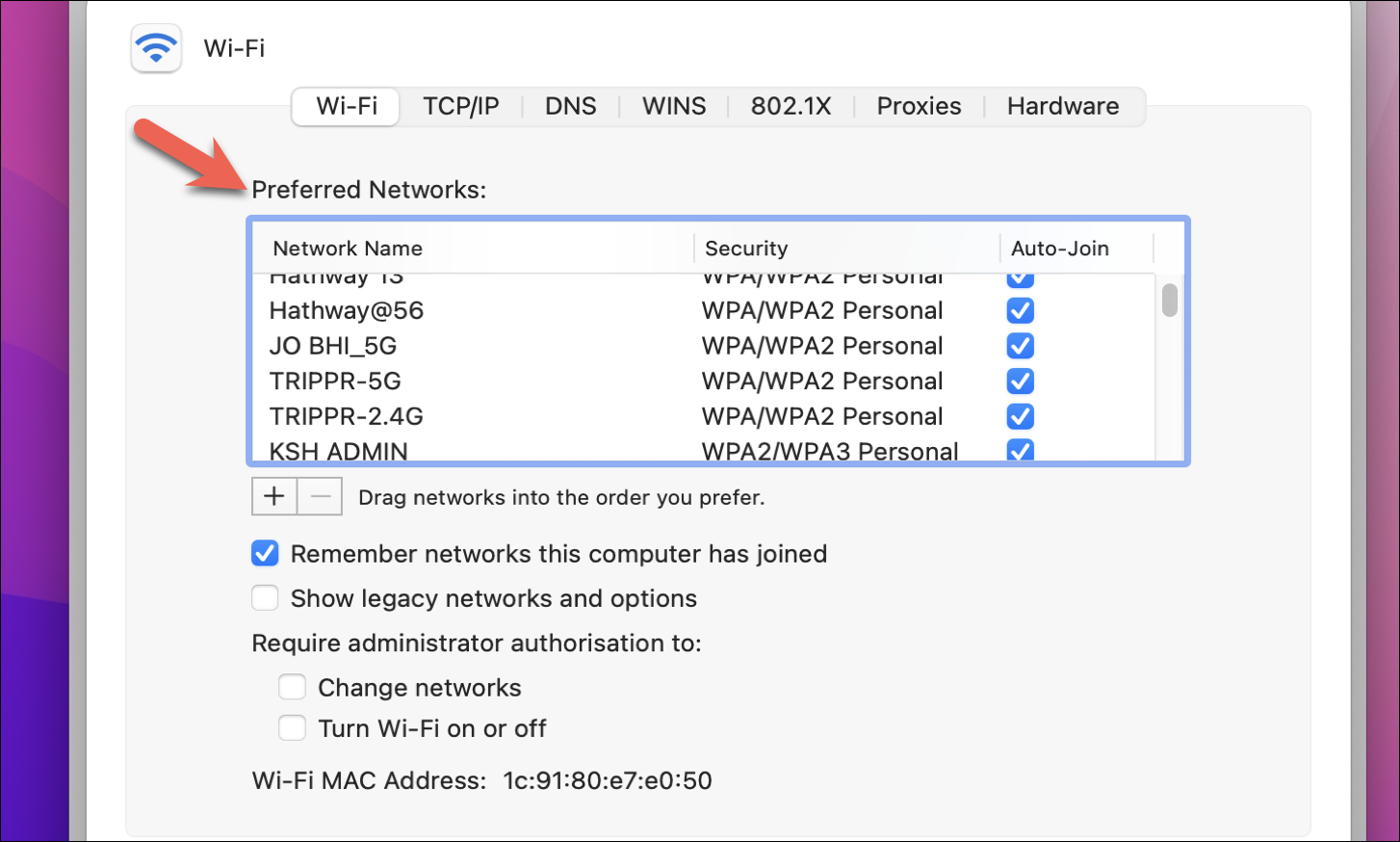Uncheck Auto-Join for JO BHI_5G
The width and height of the screenshot is (1400, 842).
click(x=1021, y=346)
